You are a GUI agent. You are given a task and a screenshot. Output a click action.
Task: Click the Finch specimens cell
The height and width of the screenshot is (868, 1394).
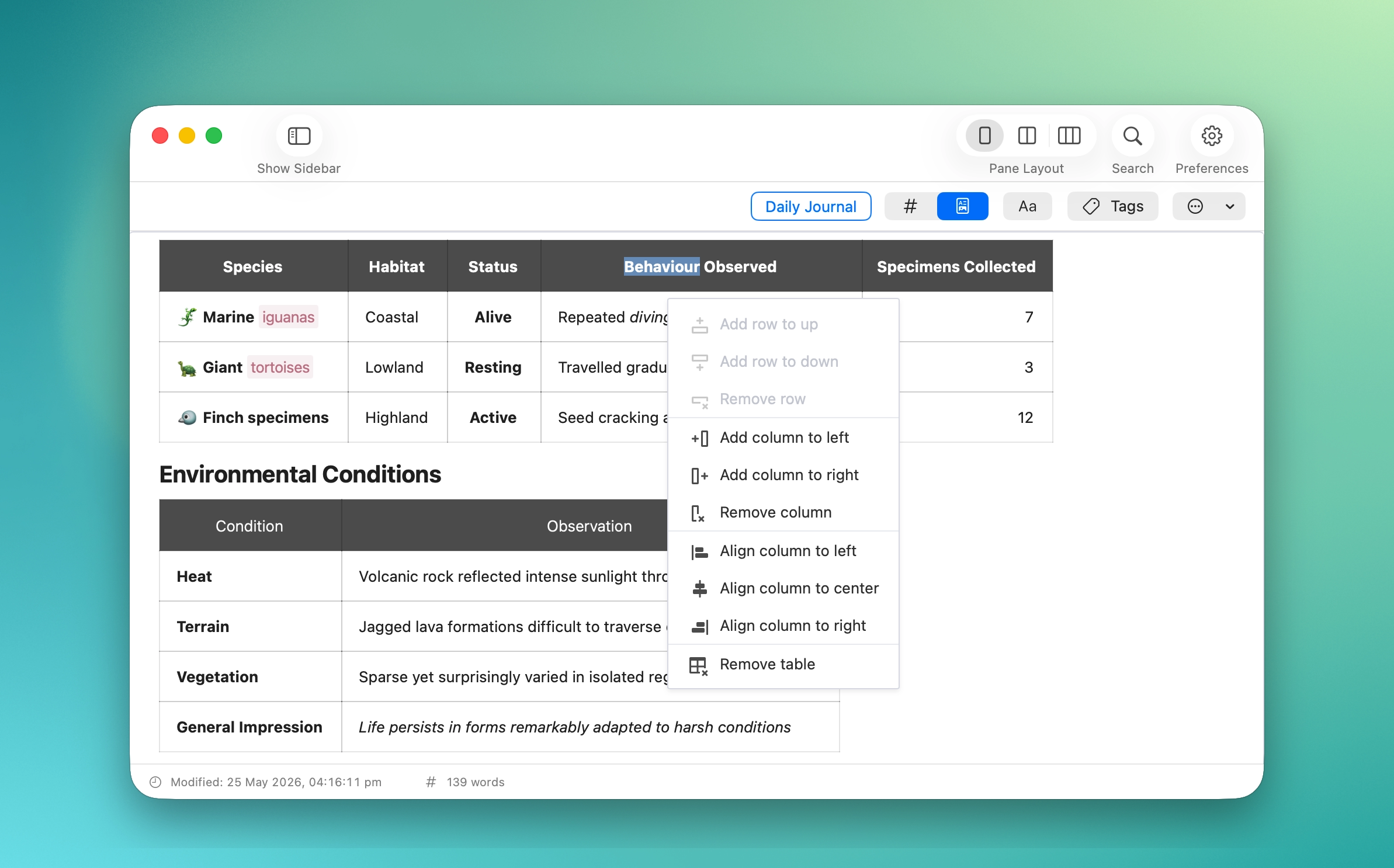(253, 418)
